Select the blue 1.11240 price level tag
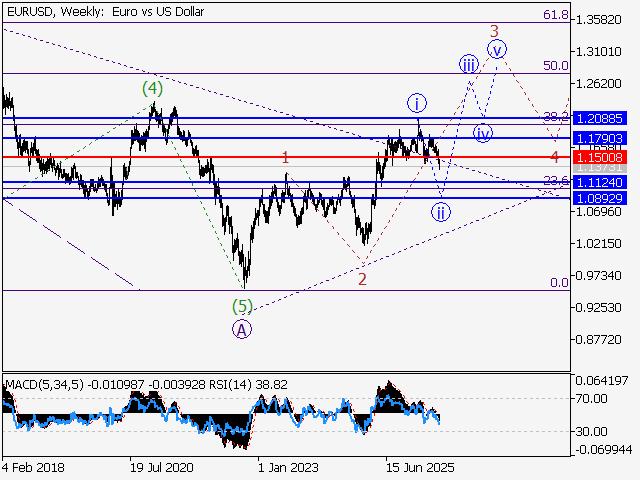 600,182
